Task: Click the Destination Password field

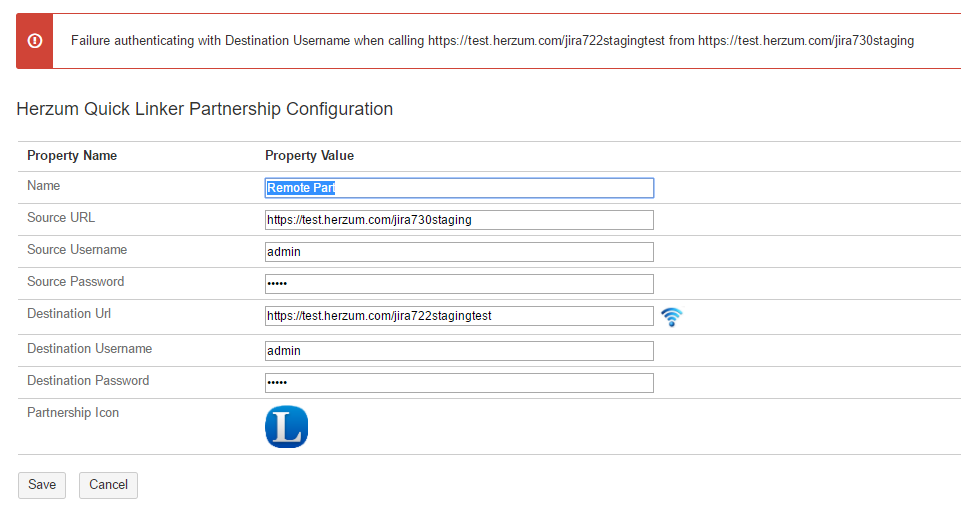Action: tap(459, 383)
